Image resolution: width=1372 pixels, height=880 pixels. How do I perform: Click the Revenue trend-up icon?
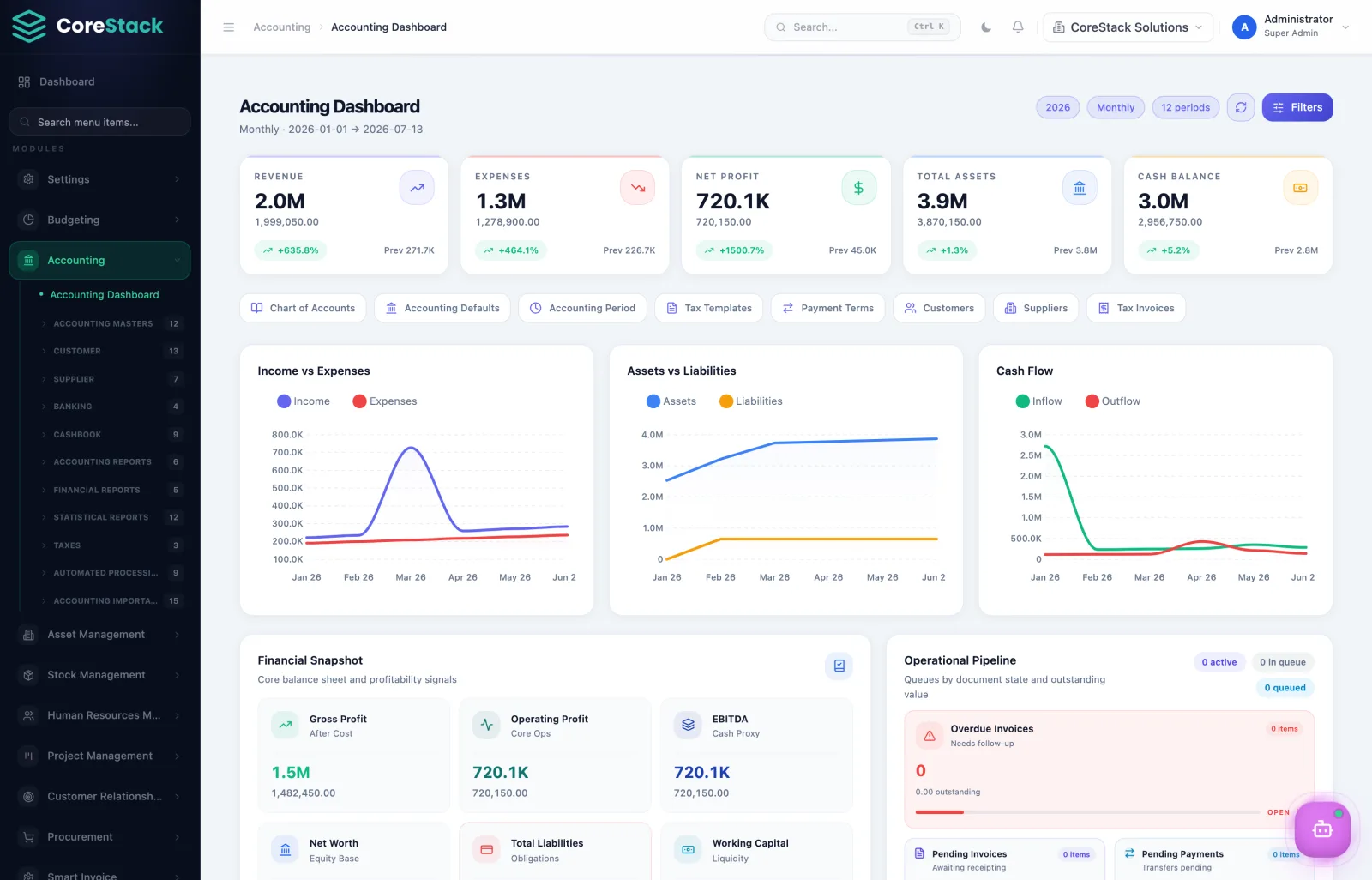[417, 188]
